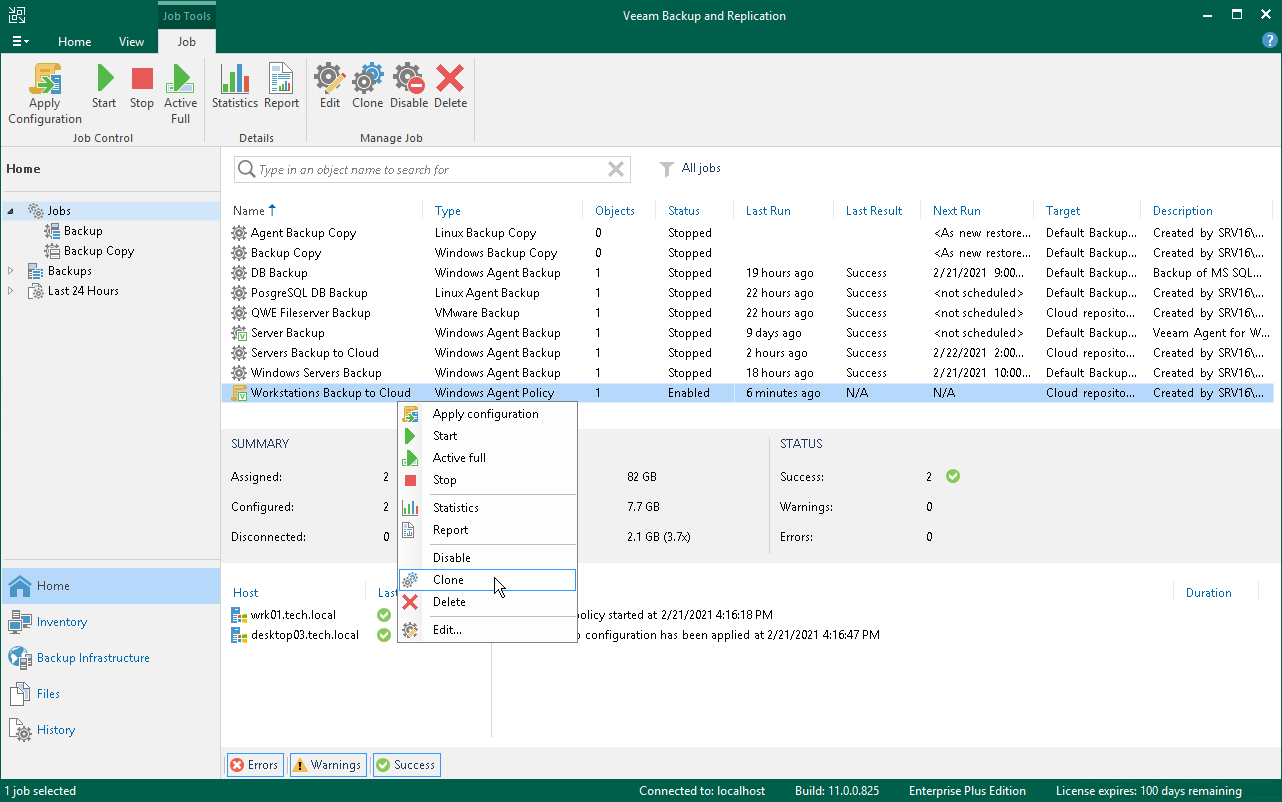Open the Backup Infrastructure view
The image size is (1282, 802).
92,658
